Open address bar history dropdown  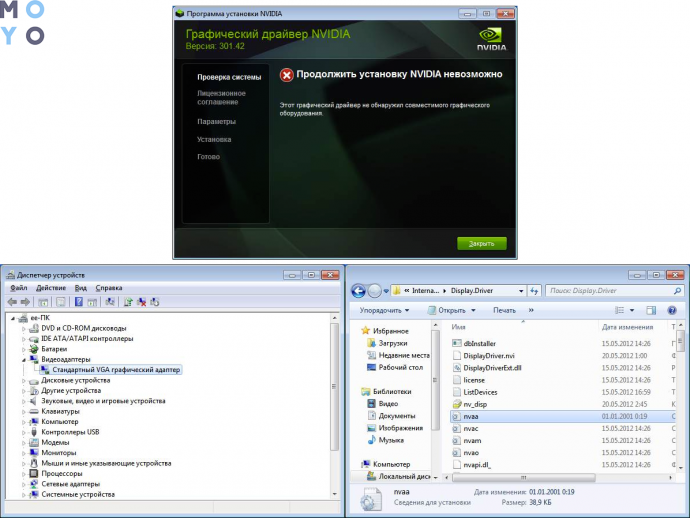[521, 291]
